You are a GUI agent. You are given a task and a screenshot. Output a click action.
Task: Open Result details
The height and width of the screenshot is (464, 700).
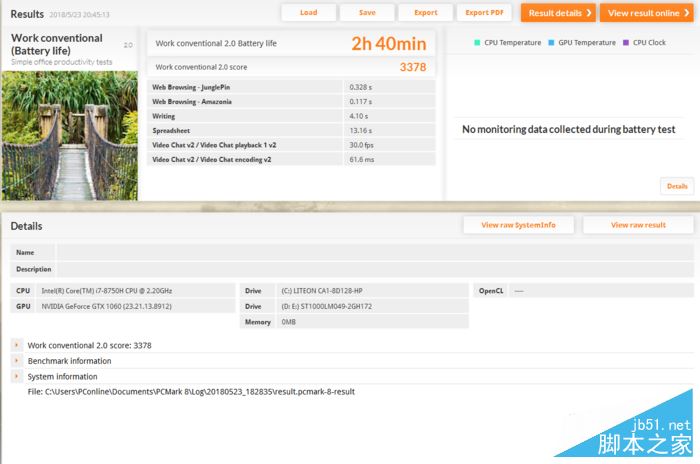[558, 13]
